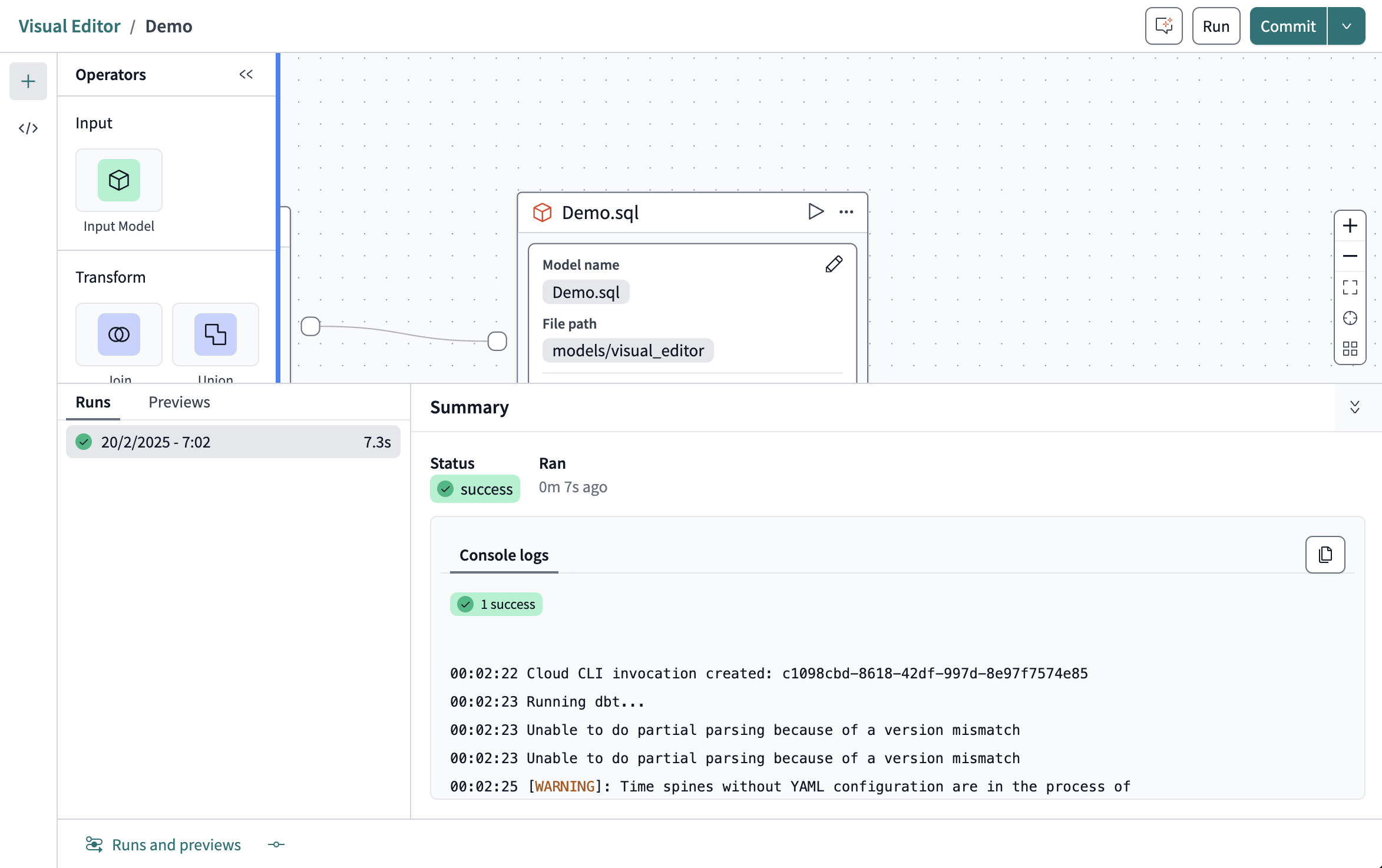The width and height of the screenshot is (1382, 868).
Task: Select the Join transform operator
Action: [118, 334]
